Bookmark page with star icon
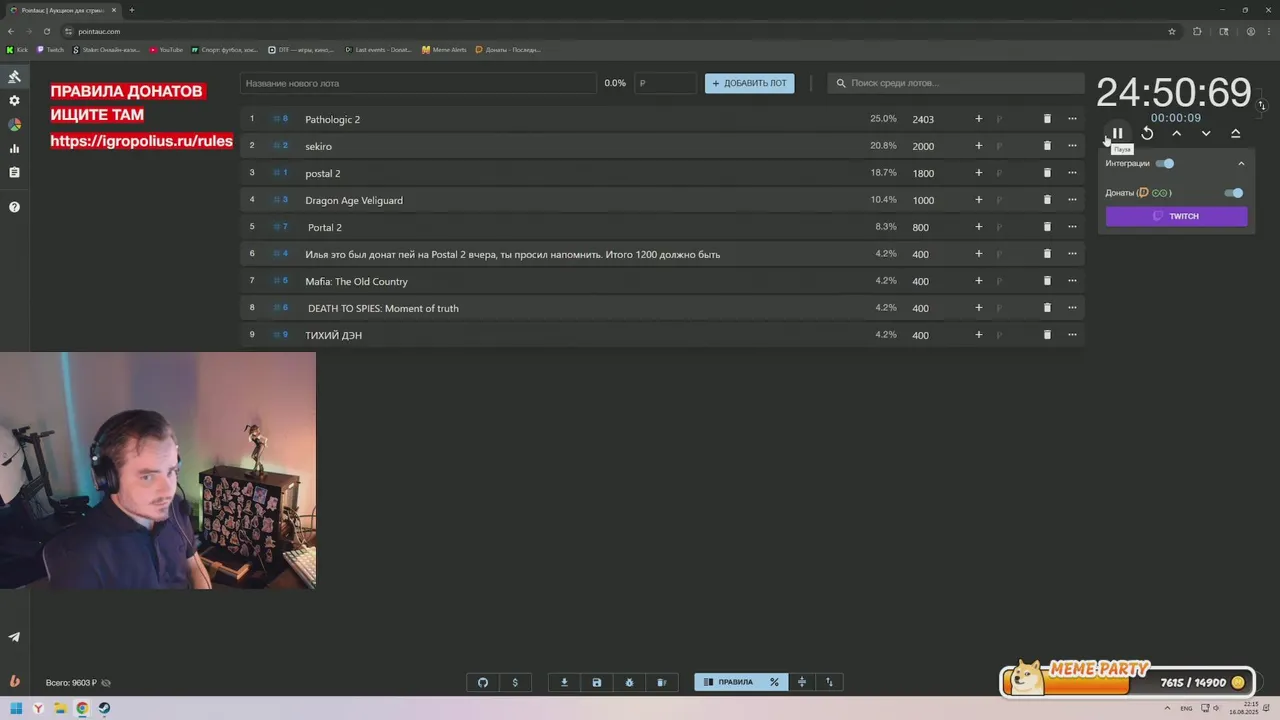This screenshot has height=720, width=1280. pos(1172,31)
